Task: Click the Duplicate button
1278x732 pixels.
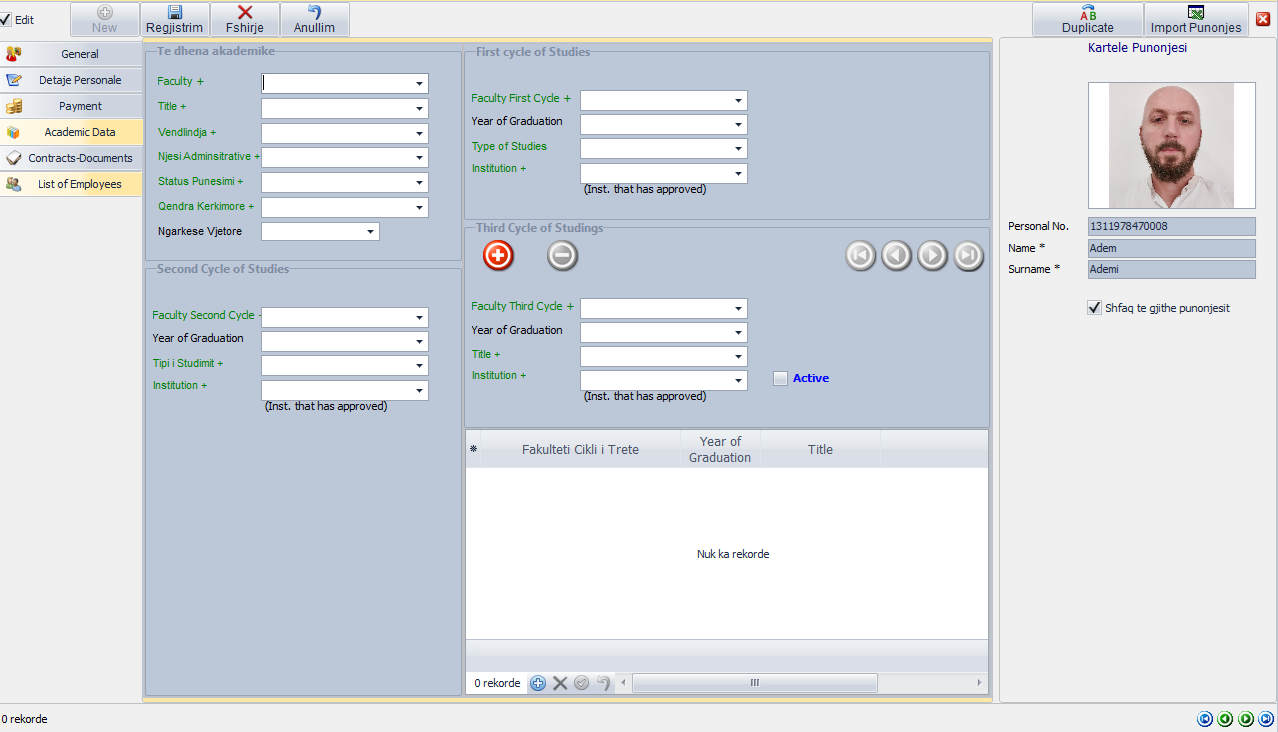Action: [x=1087, y=19]
